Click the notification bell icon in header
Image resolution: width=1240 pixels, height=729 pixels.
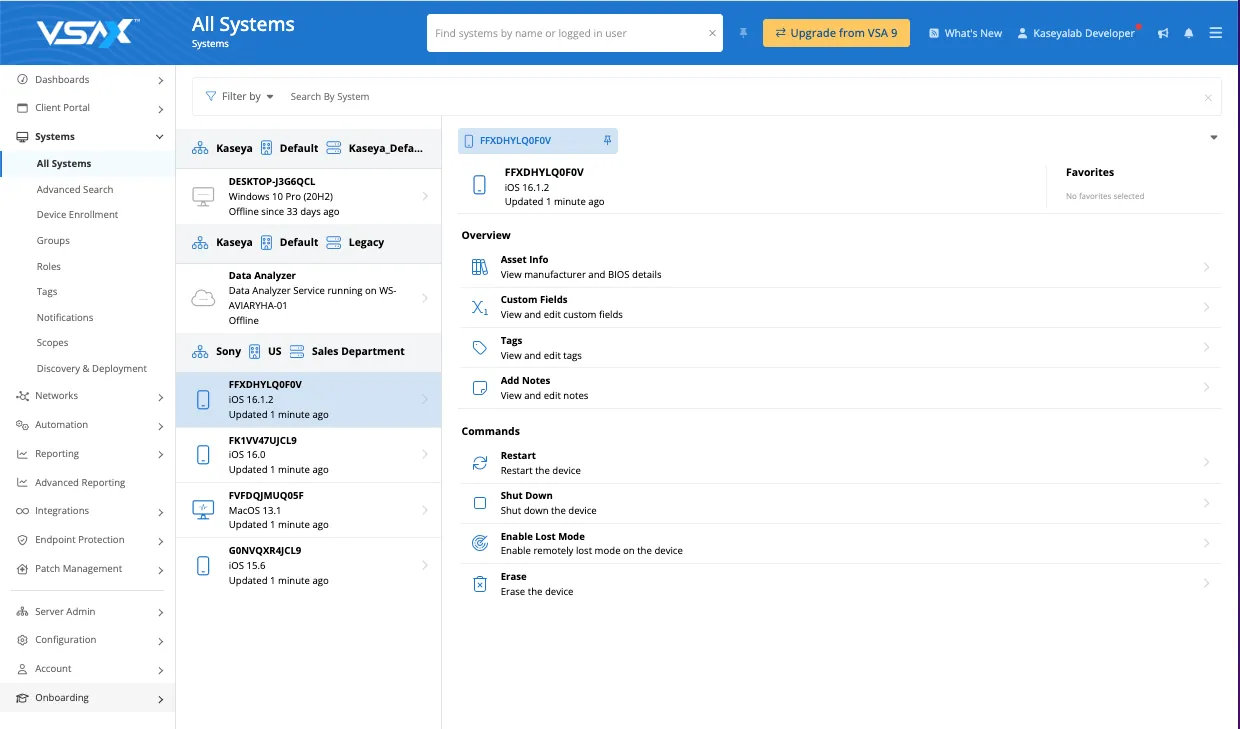click(x=1188, y=33)
